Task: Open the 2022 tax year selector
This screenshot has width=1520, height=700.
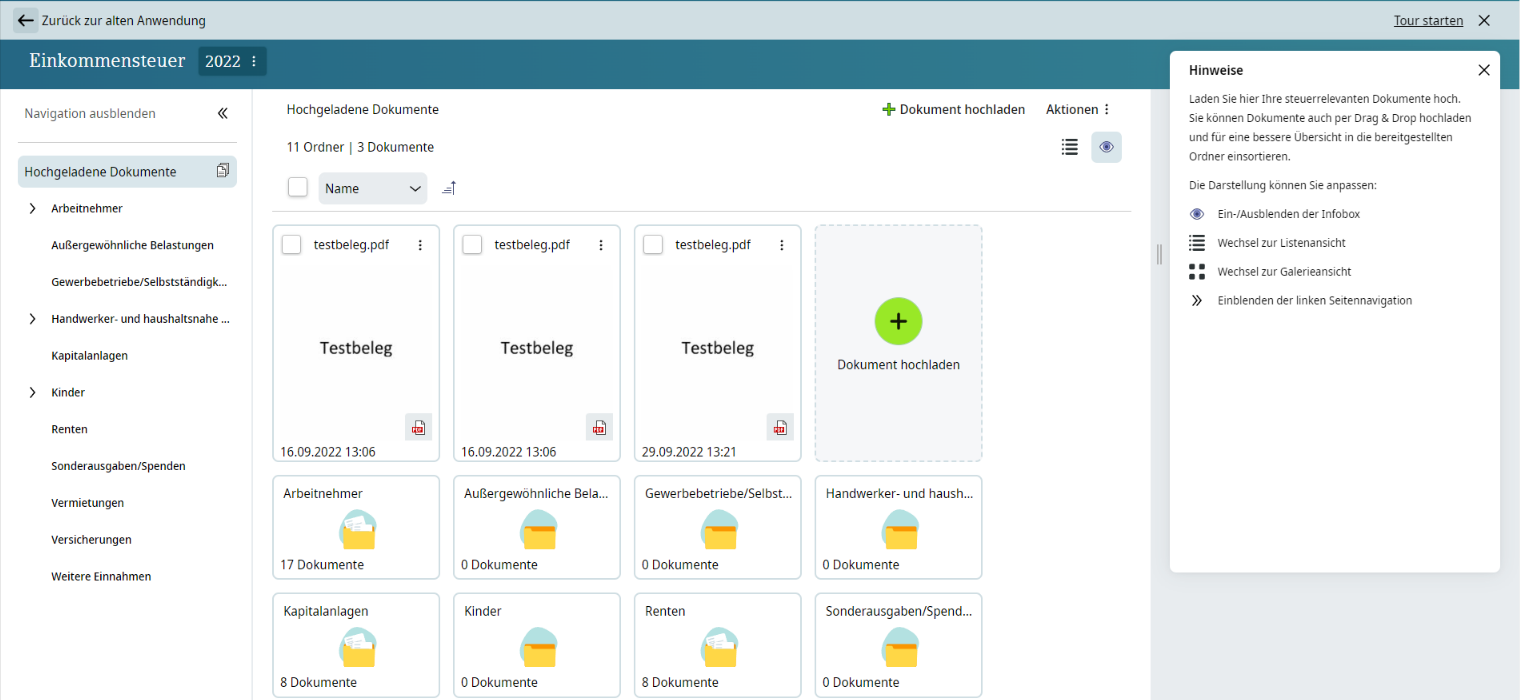Action: point(232,61)
